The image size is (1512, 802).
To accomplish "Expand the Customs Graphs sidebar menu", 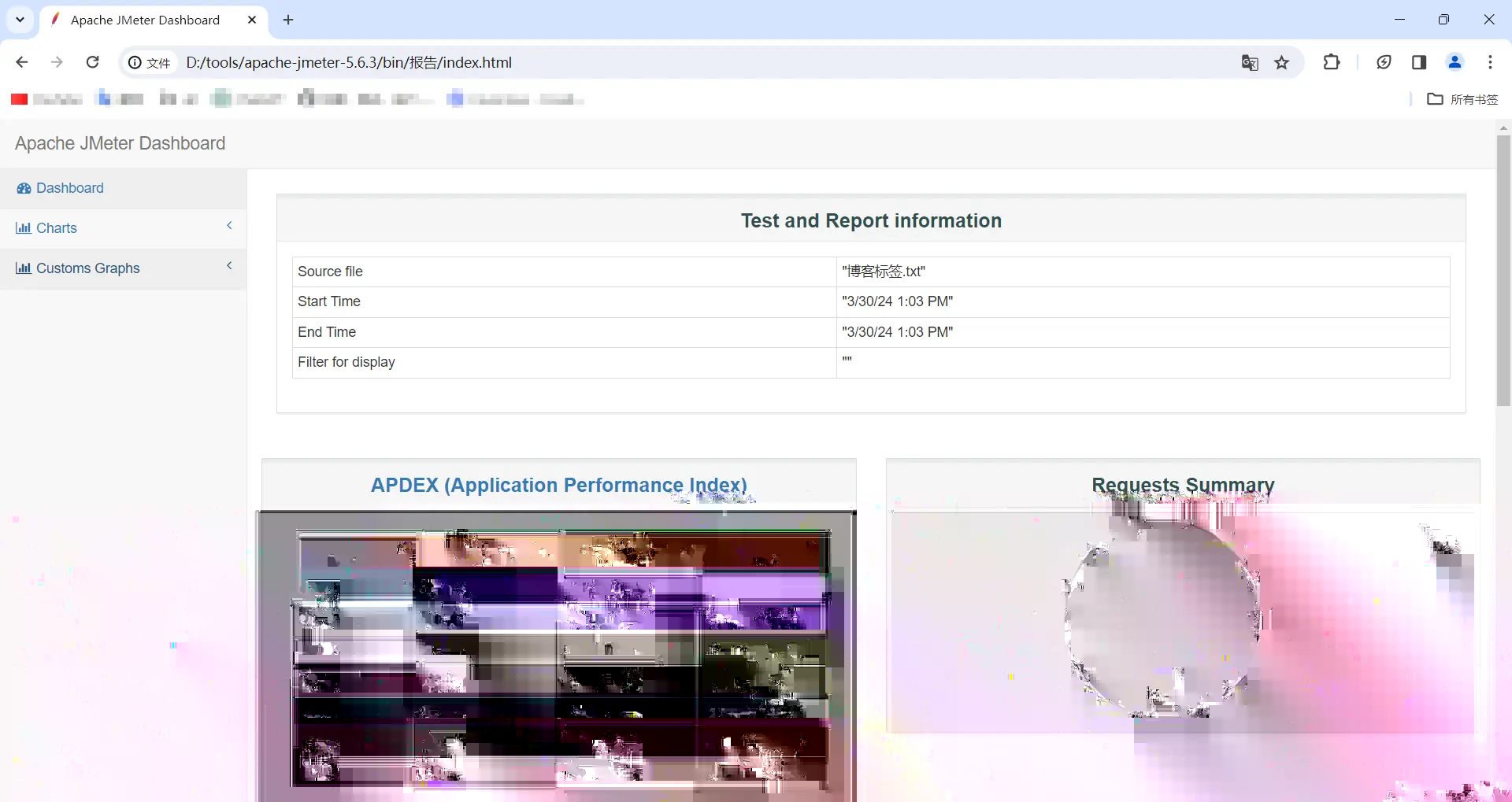I will tap(123, 268).
